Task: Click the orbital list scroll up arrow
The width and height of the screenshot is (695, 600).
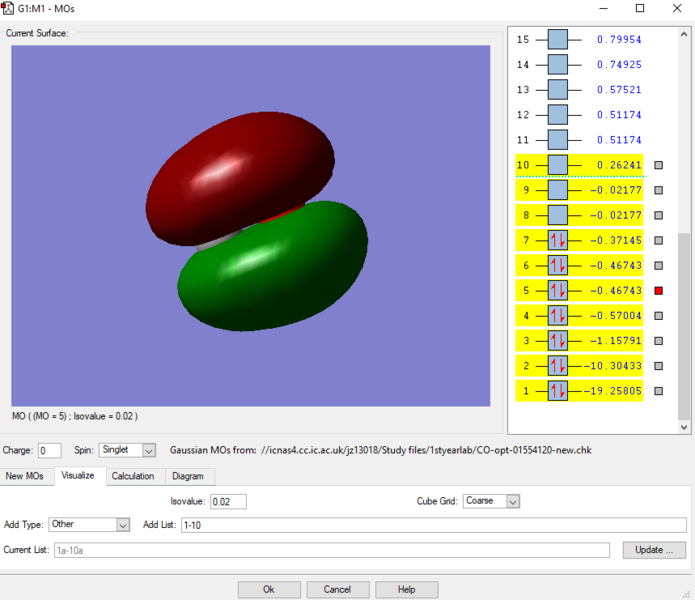Action: (x=684, y=34)
